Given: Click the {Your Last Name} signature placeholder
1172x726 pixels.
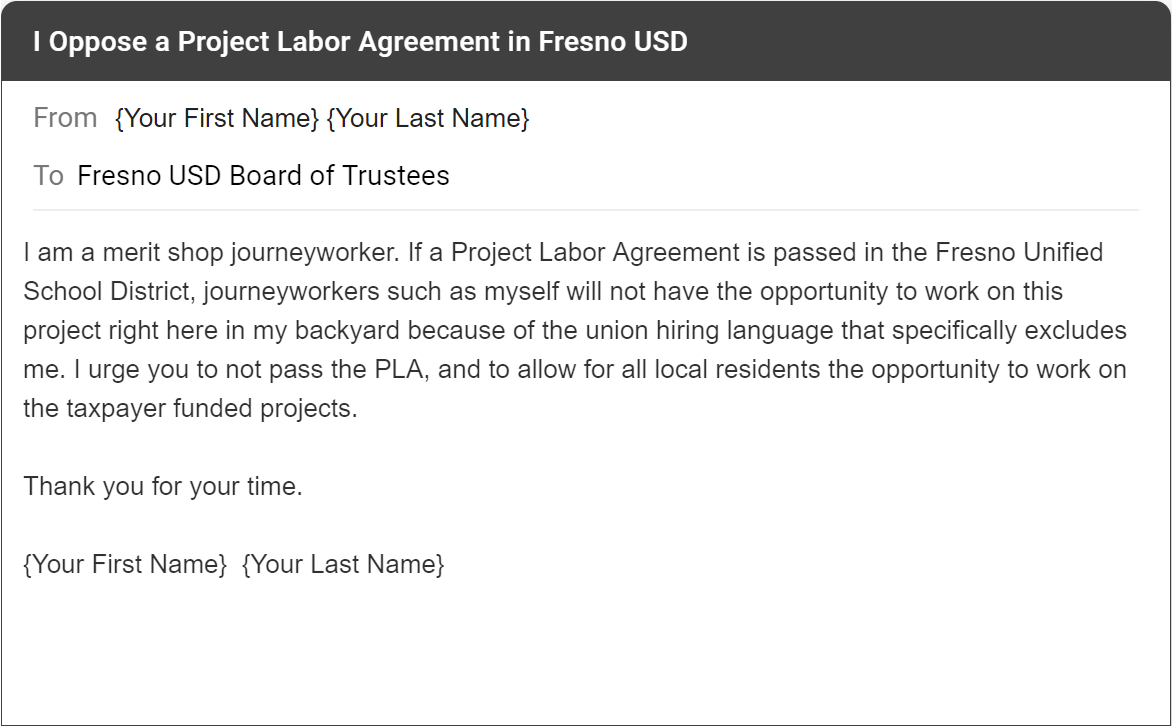Looking at the screenshot, I should click(x=343, y=564).
